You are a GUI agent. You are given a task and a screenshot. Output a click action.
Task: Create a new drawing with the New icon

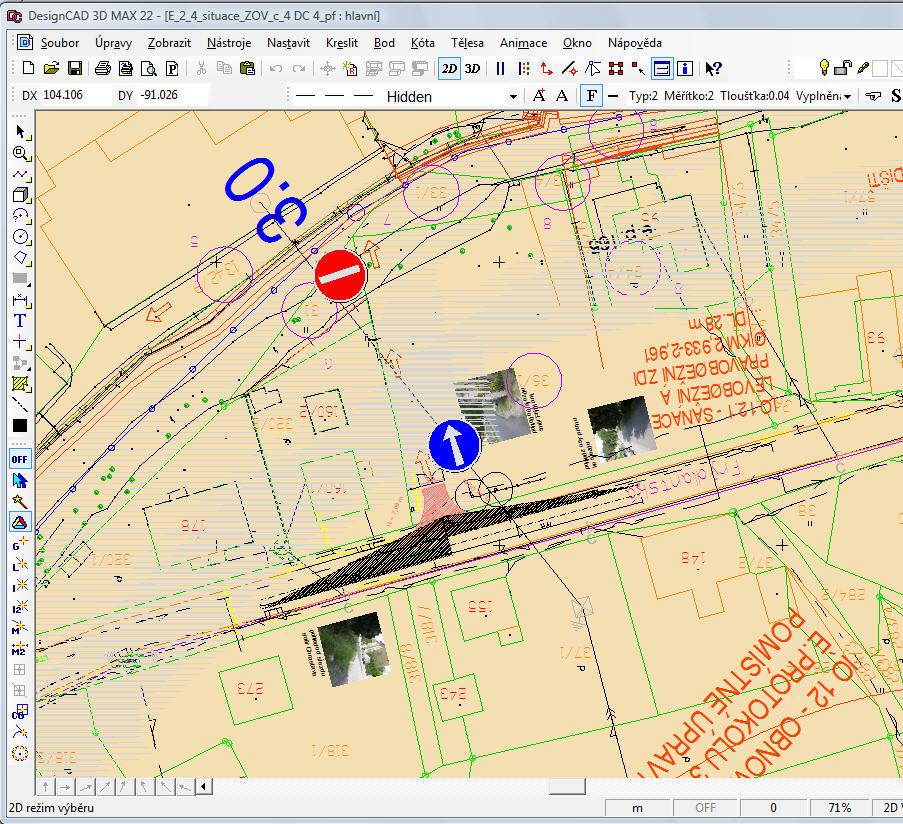pos(28,69)
